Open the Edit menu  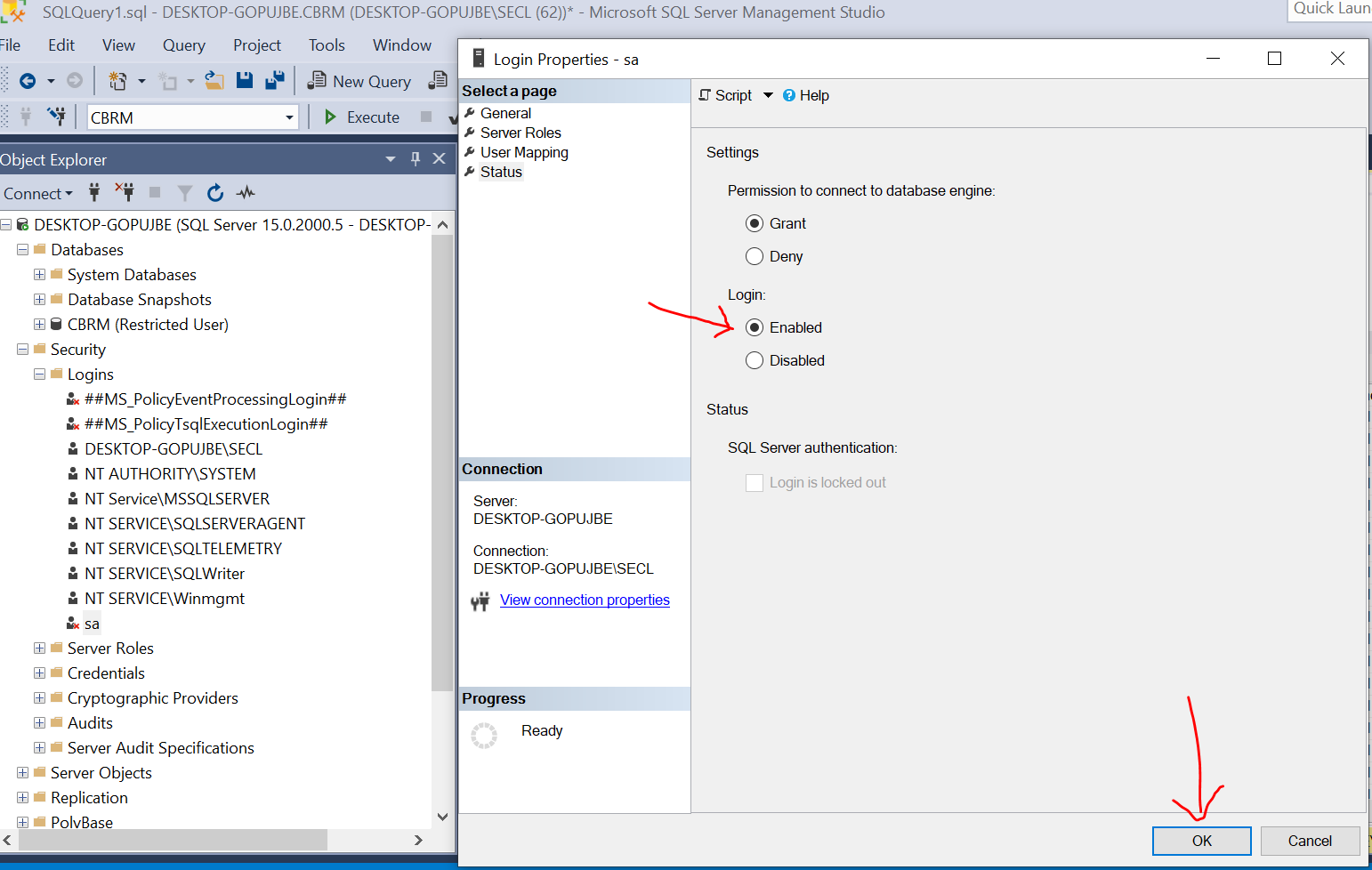point(61,45)
